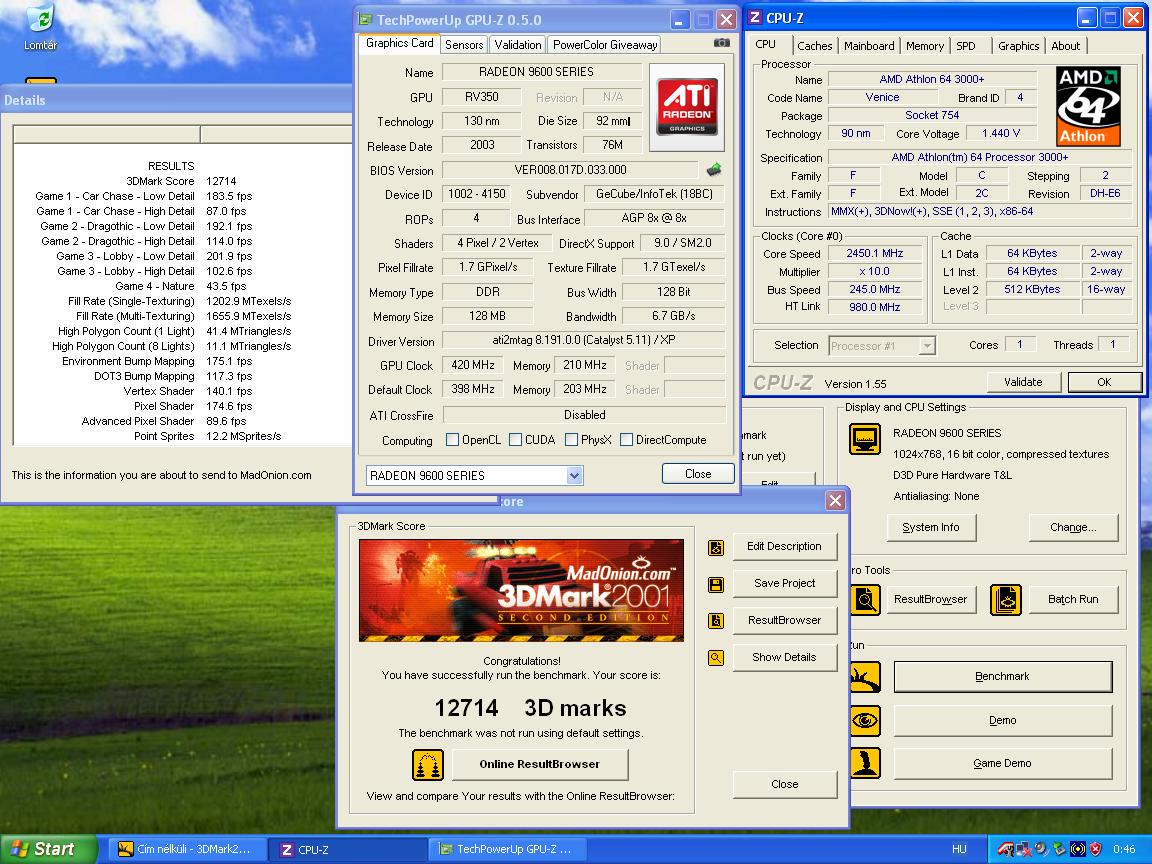Enable the DirectCompute checkbox in GPU-Z
The height and width of the screenshot is (864, 1152).
(627, 440)
